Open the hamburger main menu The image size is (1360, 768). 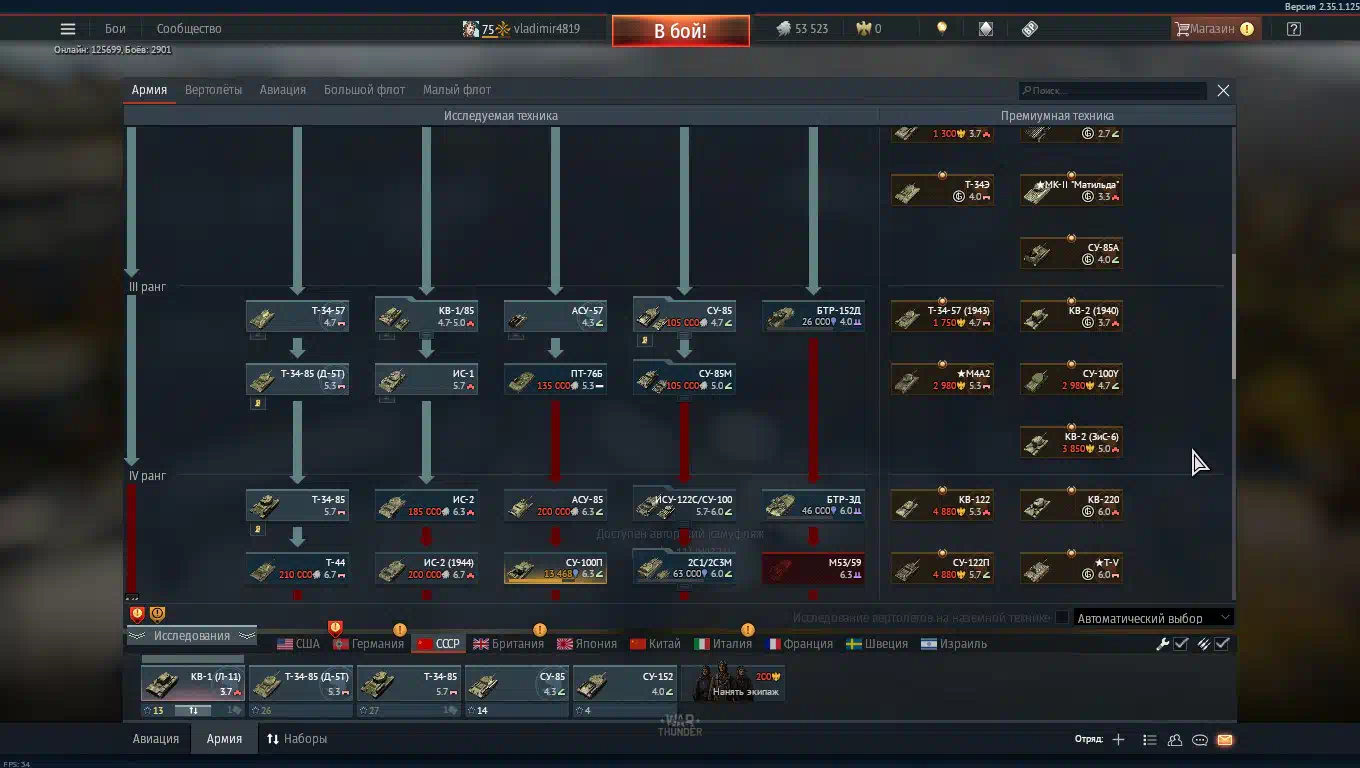68,29
